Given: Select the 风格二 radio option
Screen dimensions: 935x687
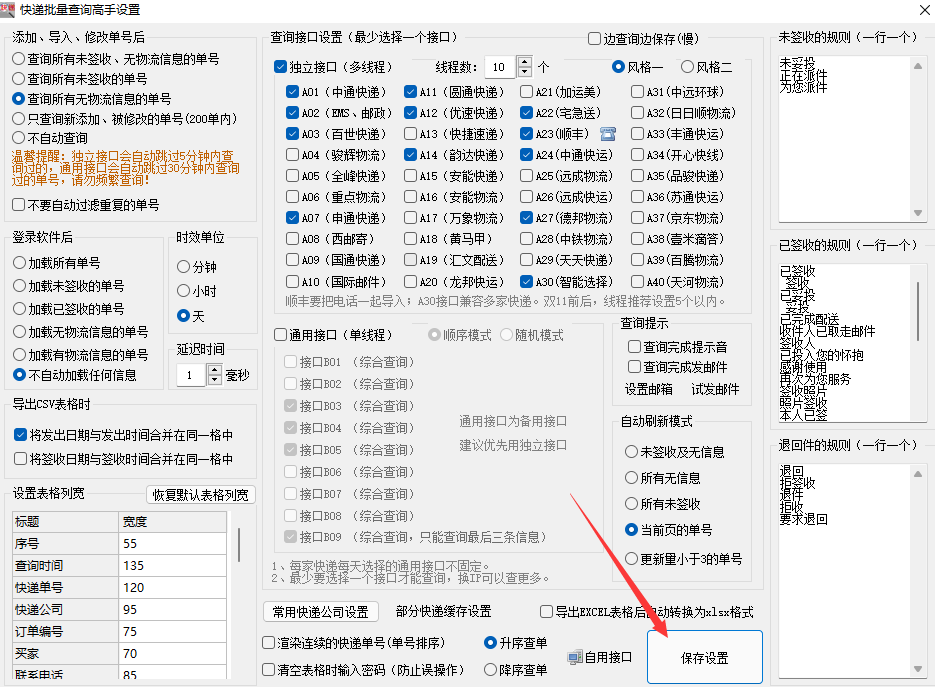Looking at the screenshot, I should pos(687,67).
